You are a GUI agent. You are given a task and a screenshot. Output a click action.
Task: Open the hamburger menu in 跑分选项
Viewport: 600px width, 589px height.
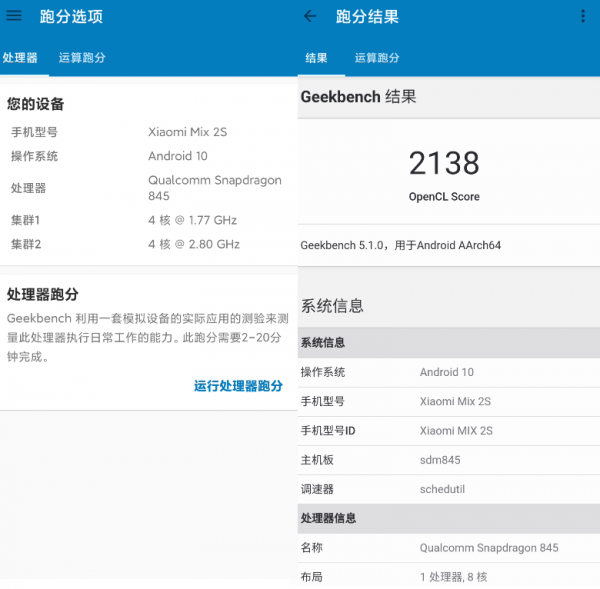click(14, 16)
